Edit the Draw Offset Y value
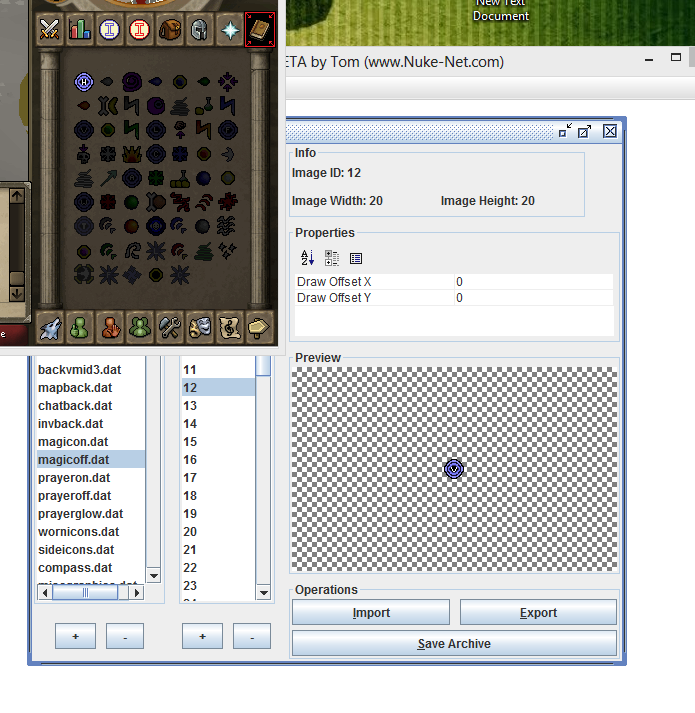The width and height of the screenshot is (695, 713). tap(534, 298)
